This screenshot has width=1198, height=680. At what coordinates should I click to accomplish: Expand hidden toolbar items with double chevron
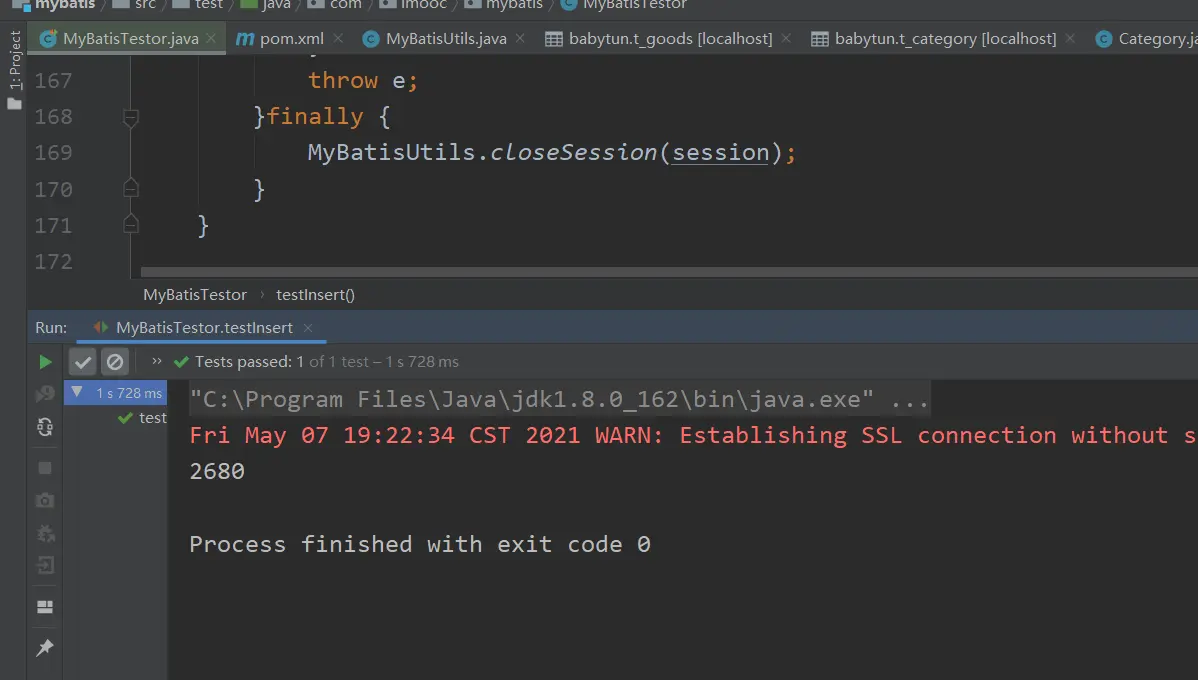[x=157, y=362]
